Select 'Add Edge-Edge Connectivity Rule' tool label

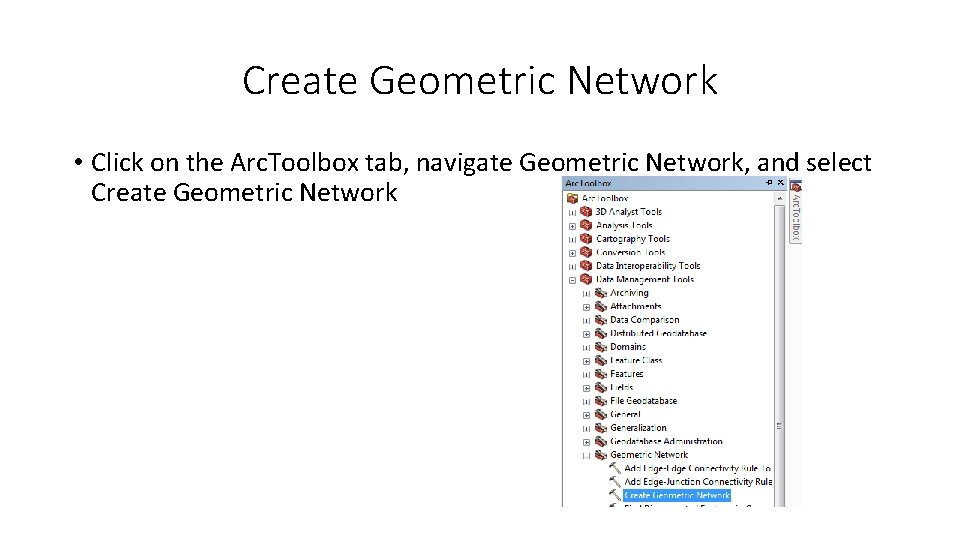[697, 468]
